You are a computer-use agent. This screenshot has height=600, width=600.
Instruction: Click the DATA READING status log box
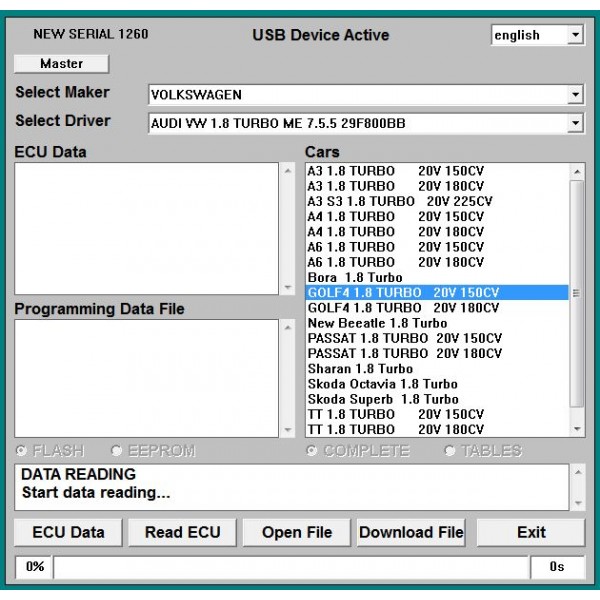(x=292, y=488)
